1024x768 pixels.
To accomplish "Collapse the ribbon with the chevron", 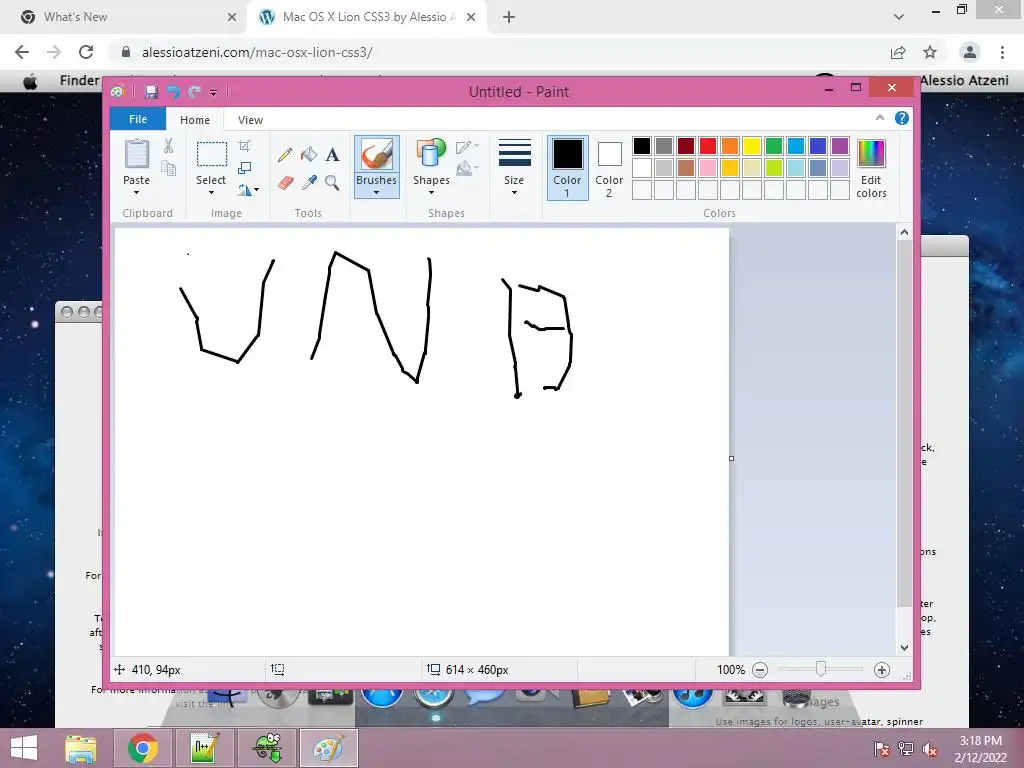I will pos(880,118).
